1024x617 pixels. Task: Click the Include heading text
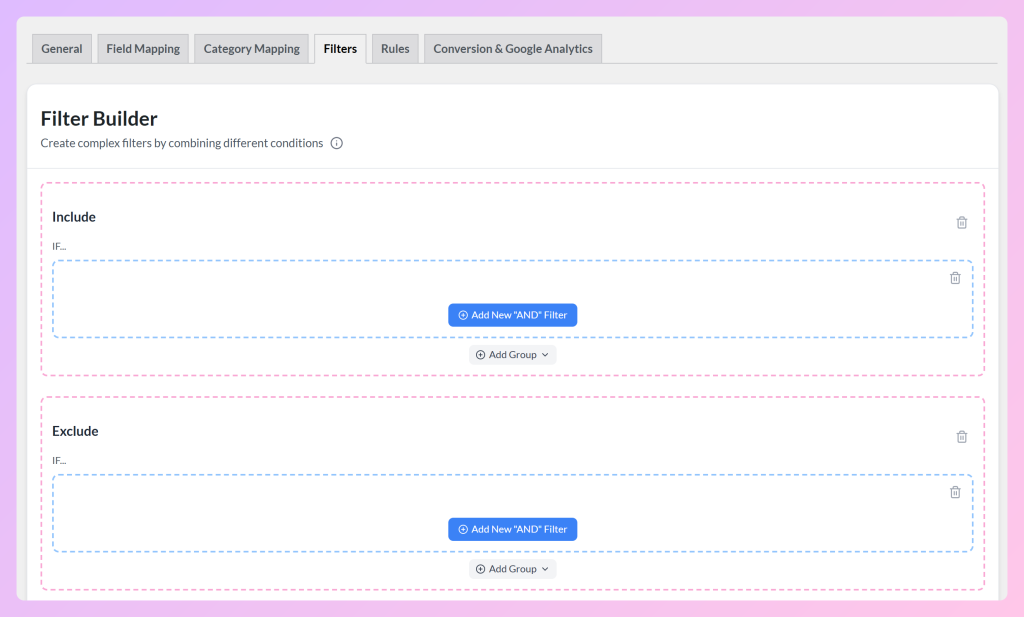(74, 217)
